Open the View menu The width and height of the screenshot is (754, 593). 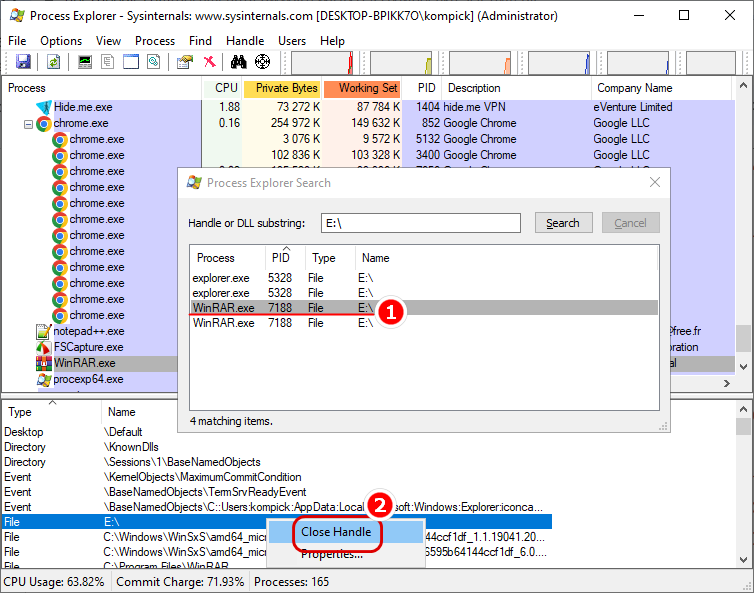coord(108,41)
